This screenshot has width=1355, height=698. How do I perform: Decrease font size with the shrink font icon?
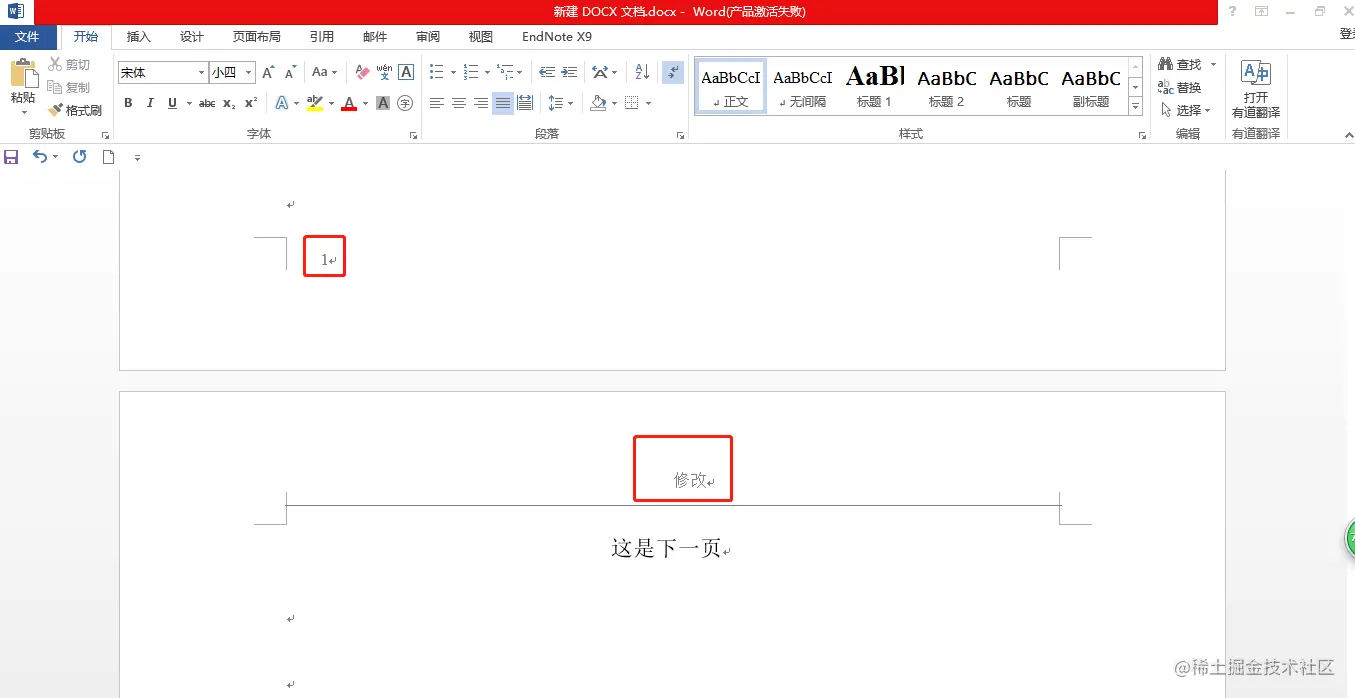(x=290, y=73)
